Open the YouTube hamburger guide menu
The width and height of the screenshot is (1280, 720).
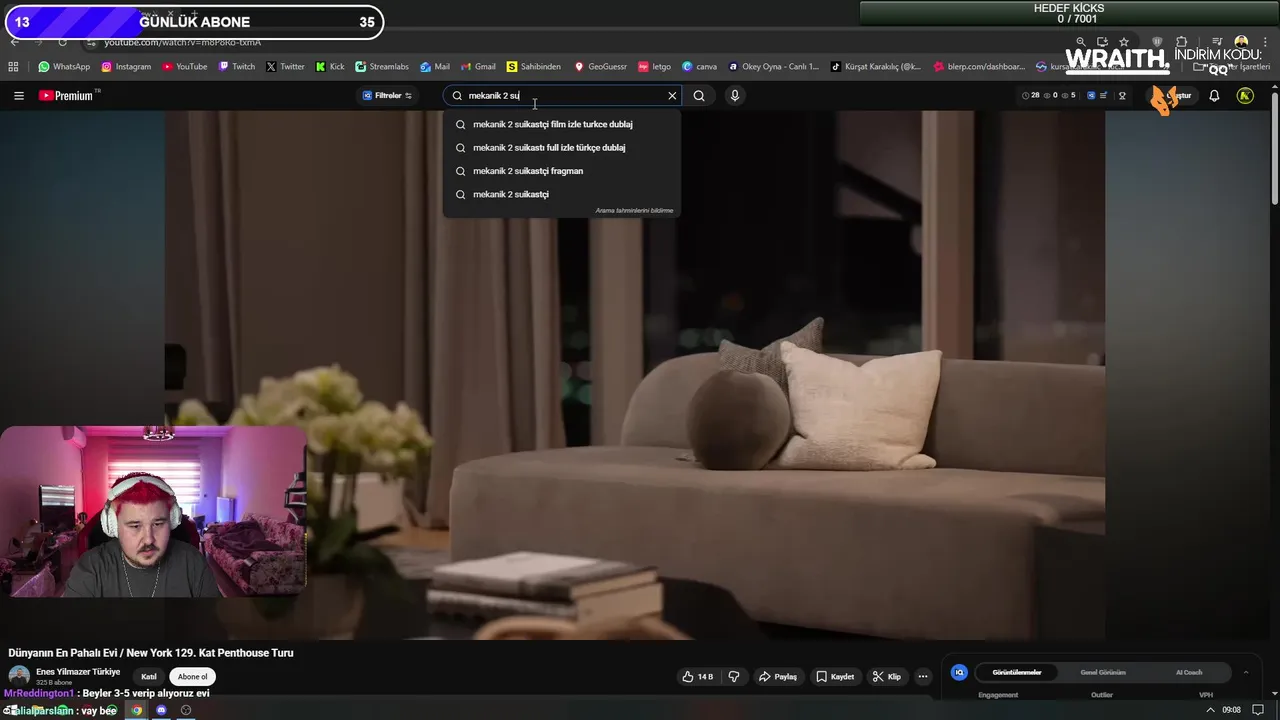(x=18, y=96)
